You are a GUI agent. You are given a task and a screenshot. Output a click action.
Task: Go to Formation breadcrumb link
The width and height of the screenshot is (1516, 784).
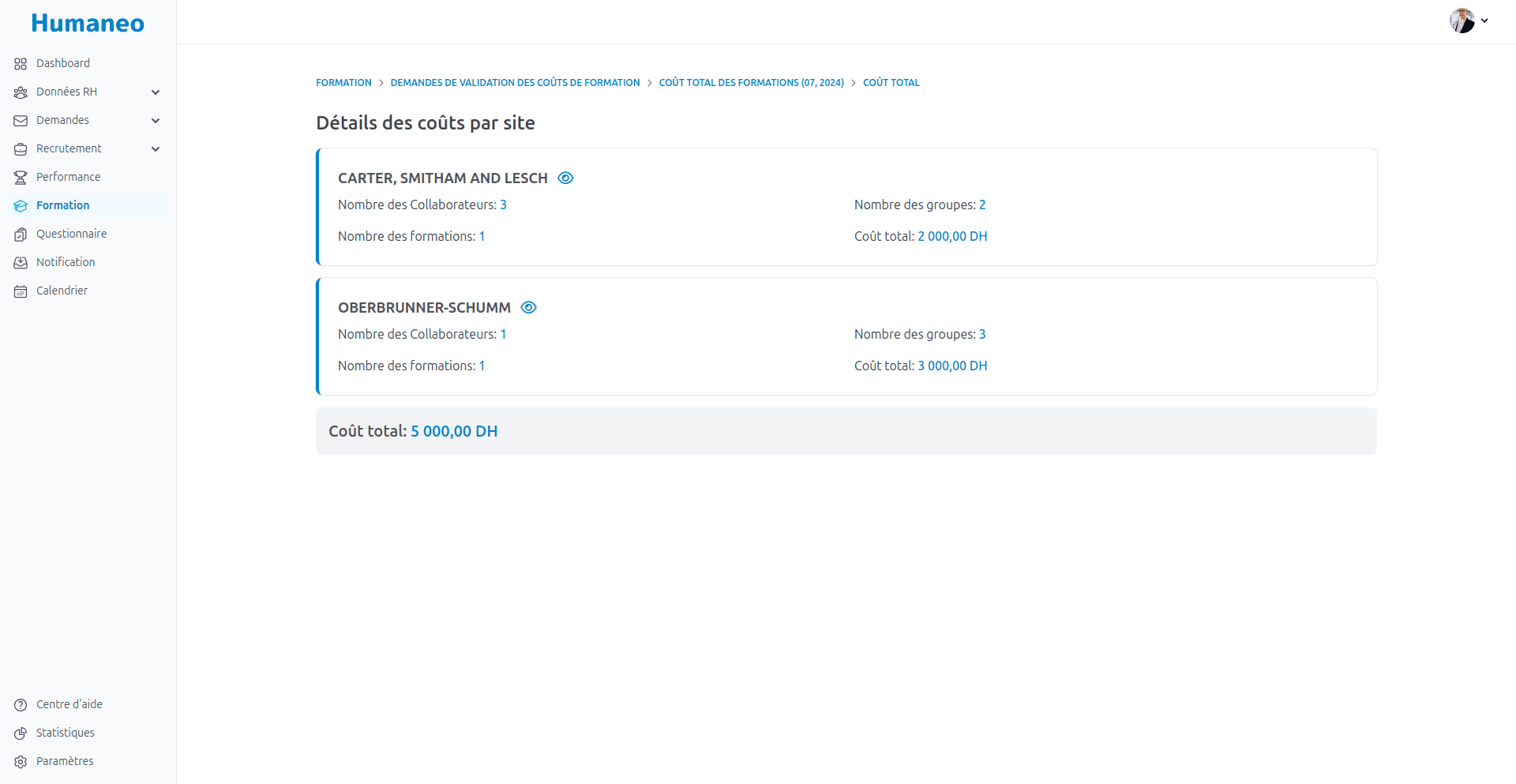pyautogui.click(x=343, y=83)
